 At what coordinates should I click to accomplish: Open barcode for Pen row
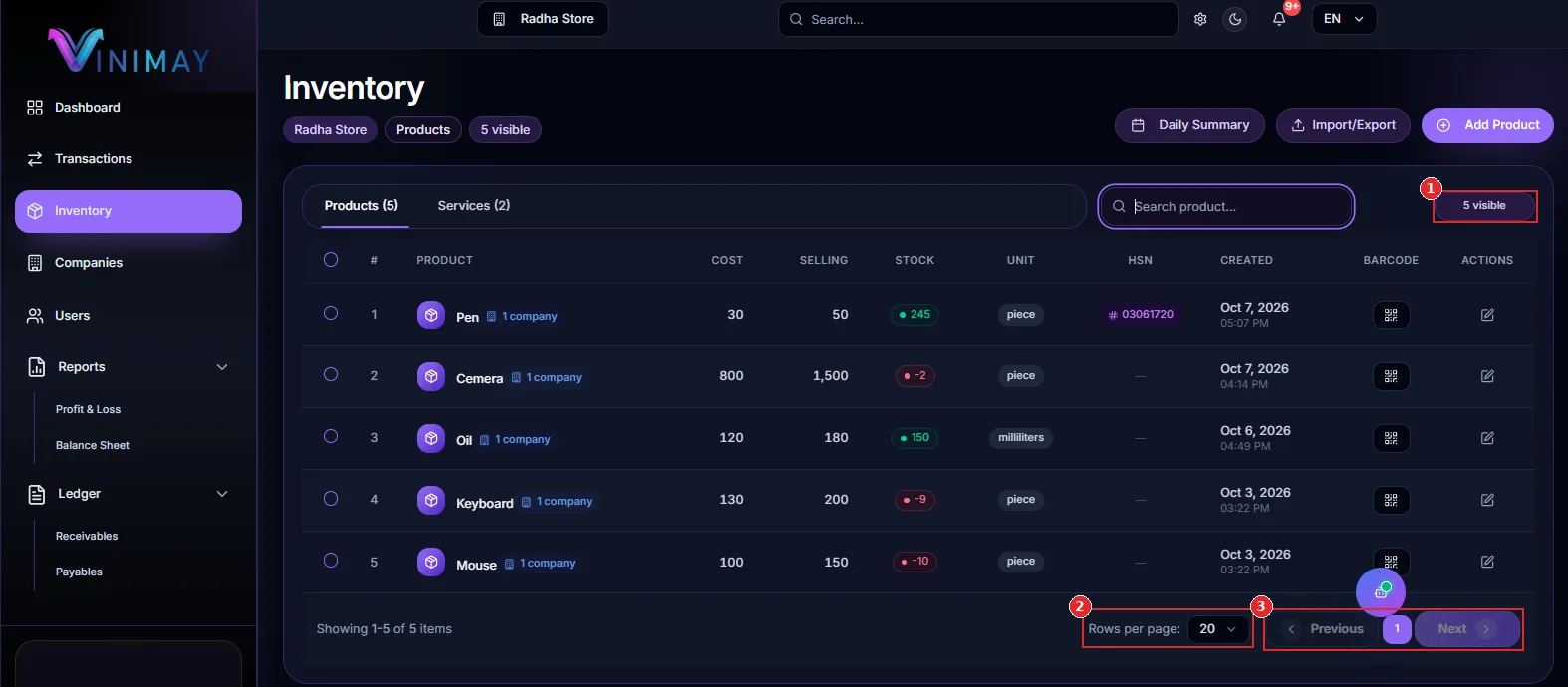[1391, 315]
